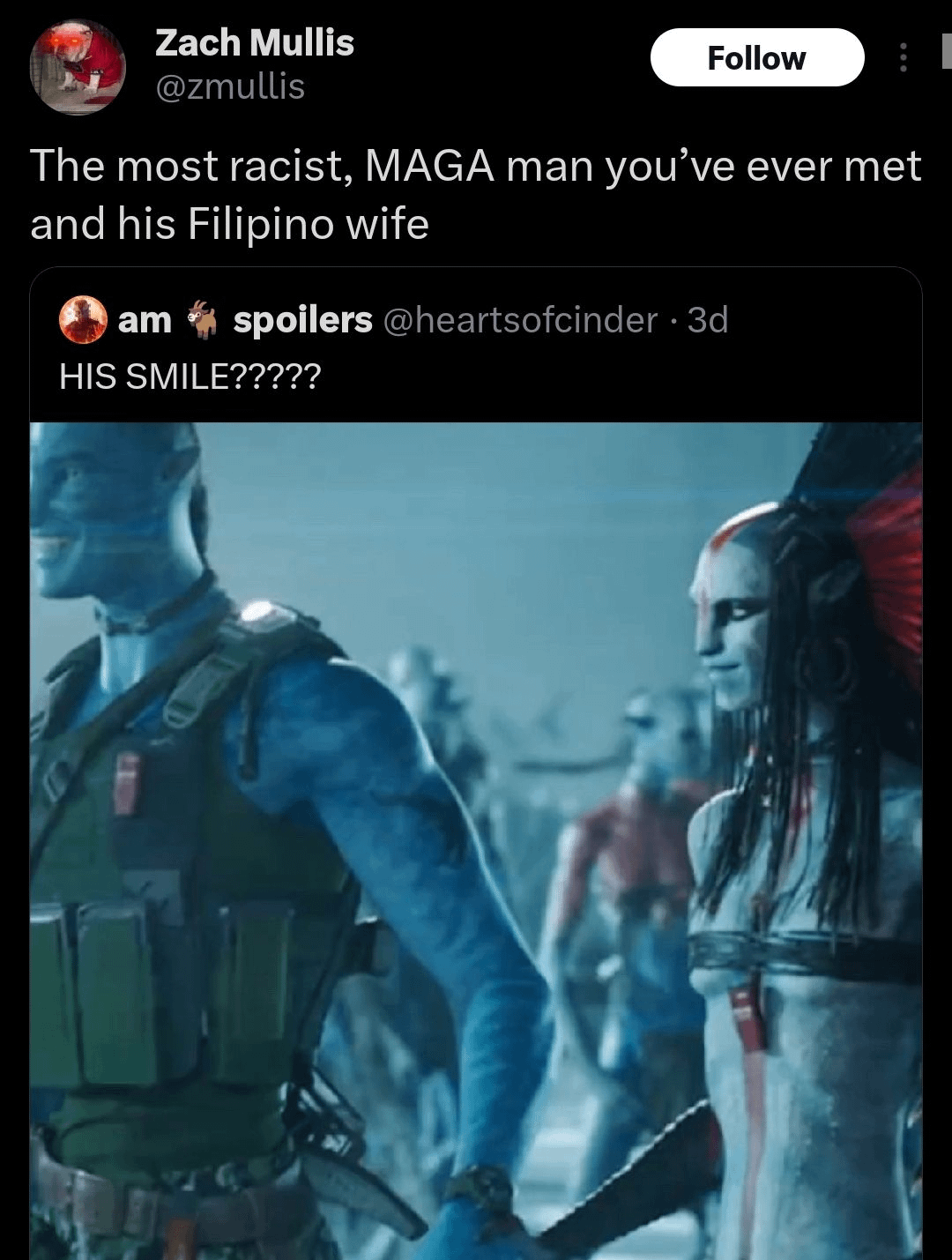This screenshot has width=952, height=1260.
Task: Click the gray scrollbar strip at the top-right edge
Action: [947, 51]
